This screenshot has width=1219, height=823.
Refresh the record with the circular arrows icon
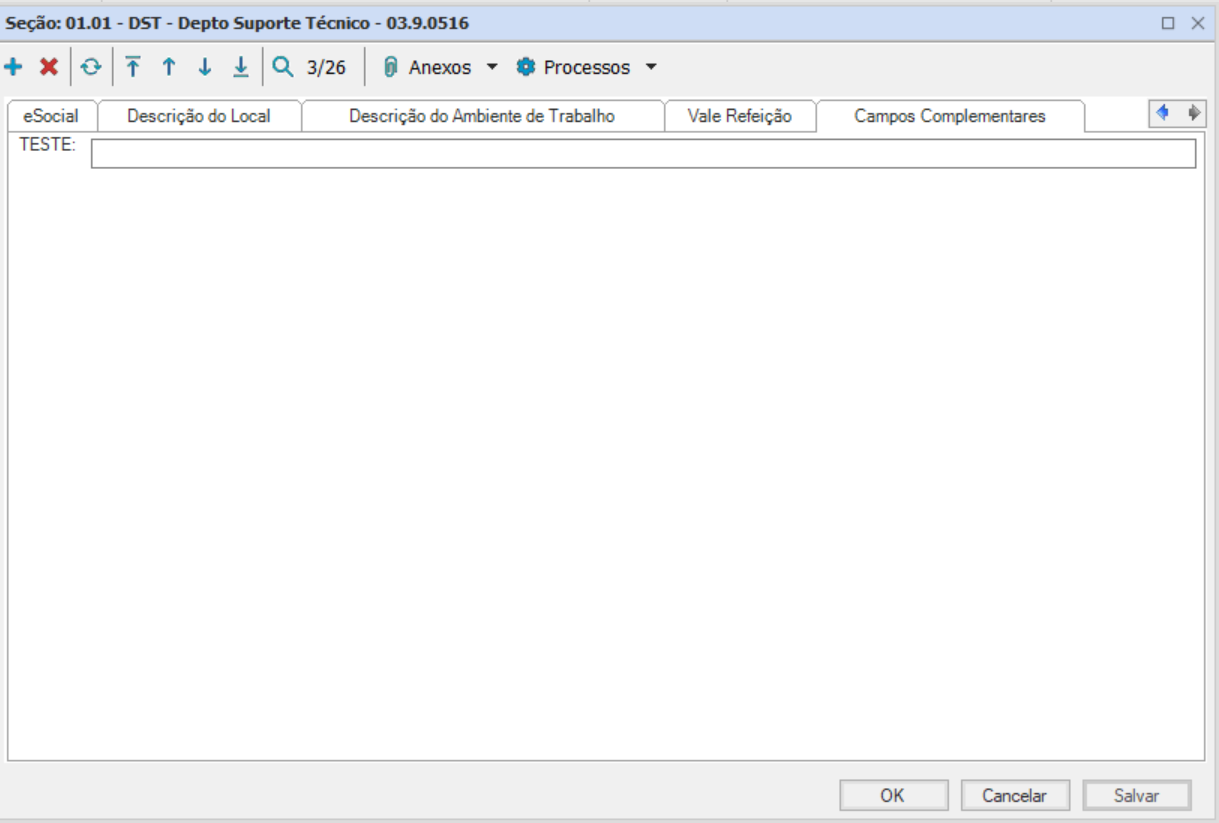[x=91, y=67]
